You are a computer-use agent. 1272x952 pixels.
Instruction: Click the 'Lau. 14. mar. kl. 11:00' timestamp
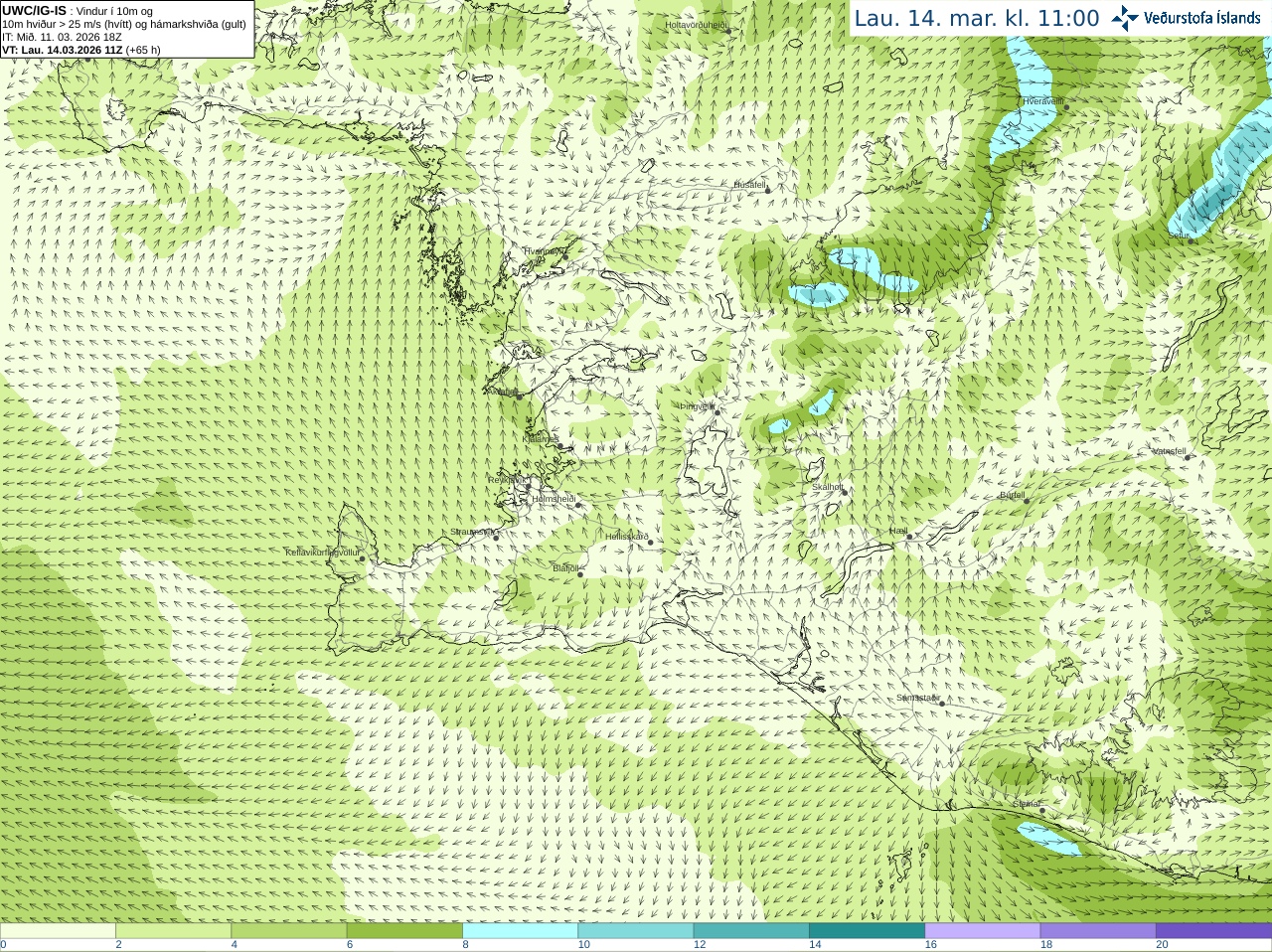(x=977, y=18)
